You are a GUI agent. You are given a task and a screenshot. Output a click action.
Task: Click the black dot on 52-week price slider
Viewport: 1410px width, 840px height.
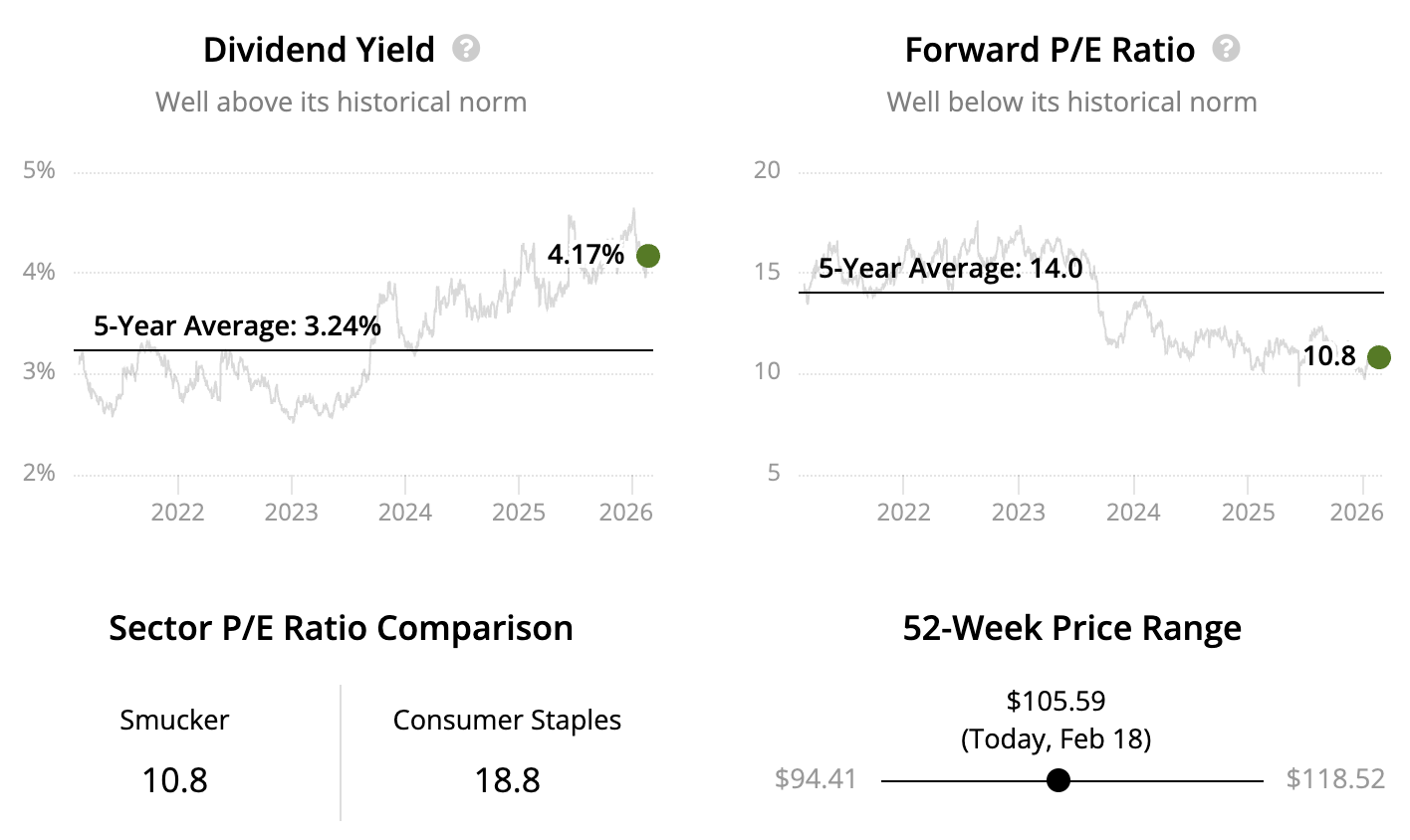coord(1058,780)
